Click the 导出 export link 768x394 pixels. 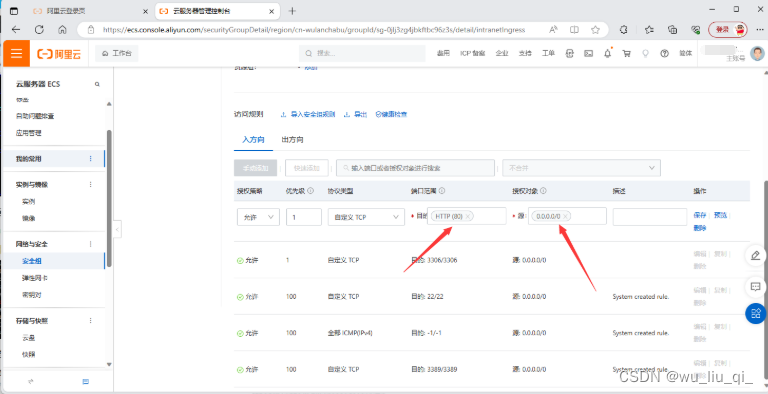pyautogui.click(x=356, y=114)
